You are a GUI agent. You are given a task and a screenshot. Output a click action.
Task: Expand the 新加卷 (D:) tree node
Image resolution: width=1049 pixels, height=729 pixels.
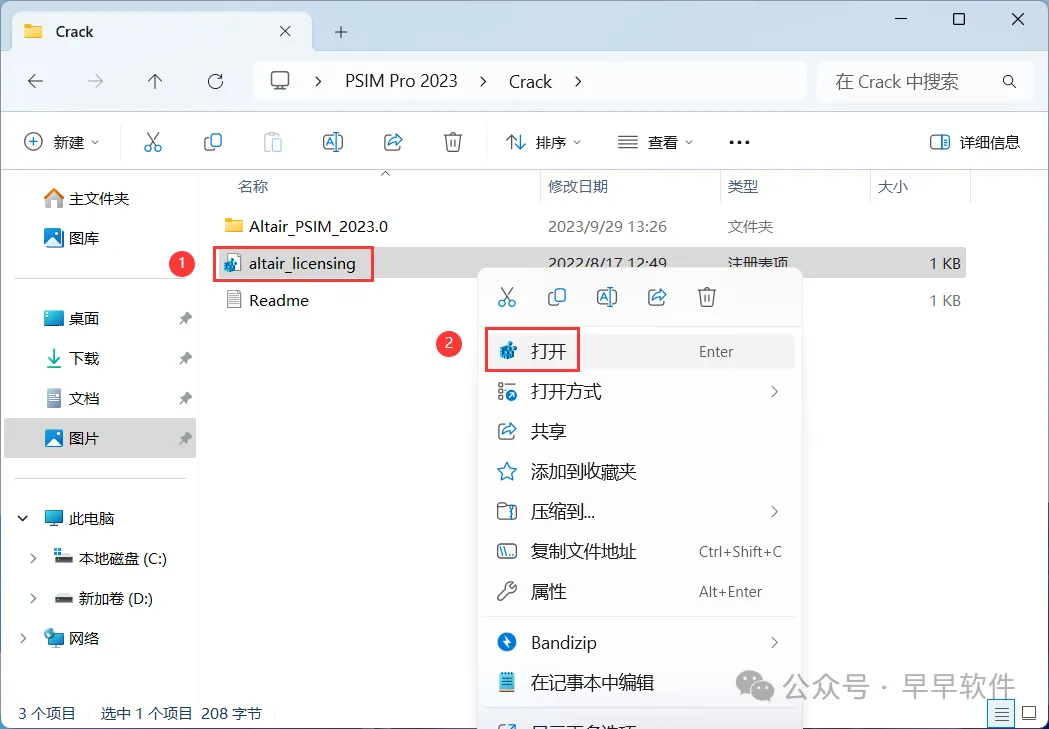[33, 599]
